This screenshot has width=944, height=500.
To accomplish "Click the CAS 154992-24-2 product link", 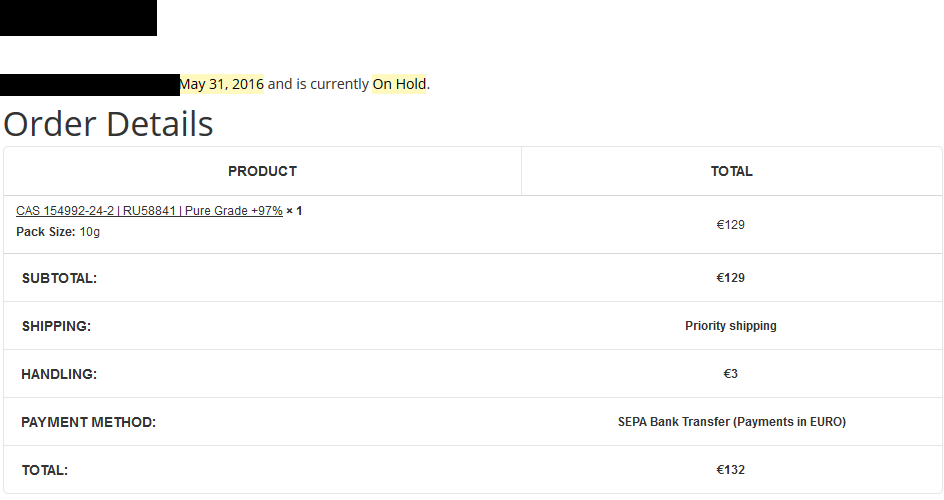I will pyautogui.click(x=149, y=211).
